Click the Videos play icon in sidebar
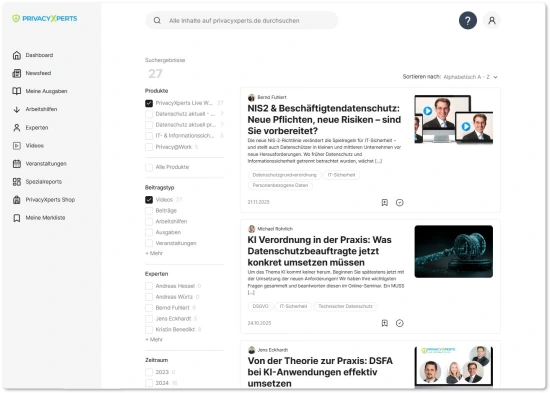 tap(16, 146)
